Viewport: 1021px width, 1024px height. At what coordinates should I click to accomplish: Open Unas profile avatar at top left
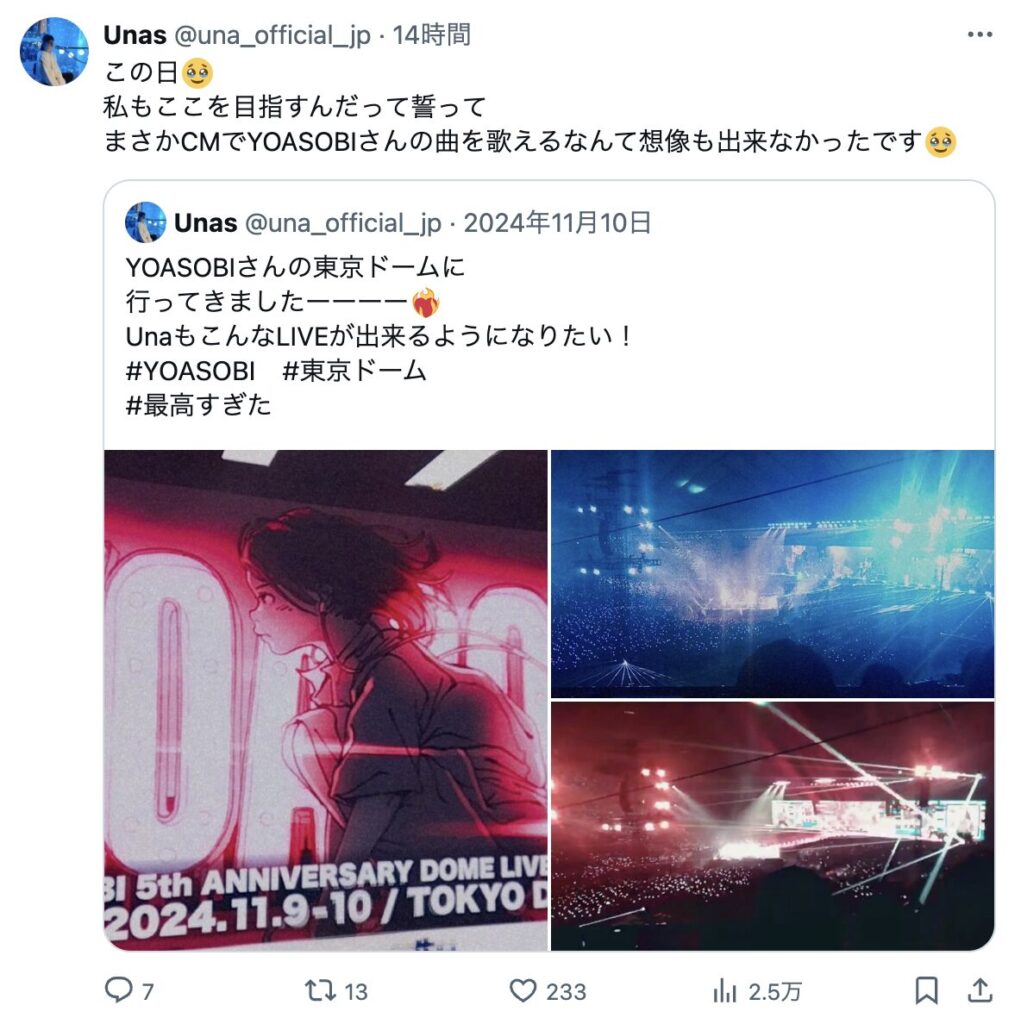coord(54,51)
